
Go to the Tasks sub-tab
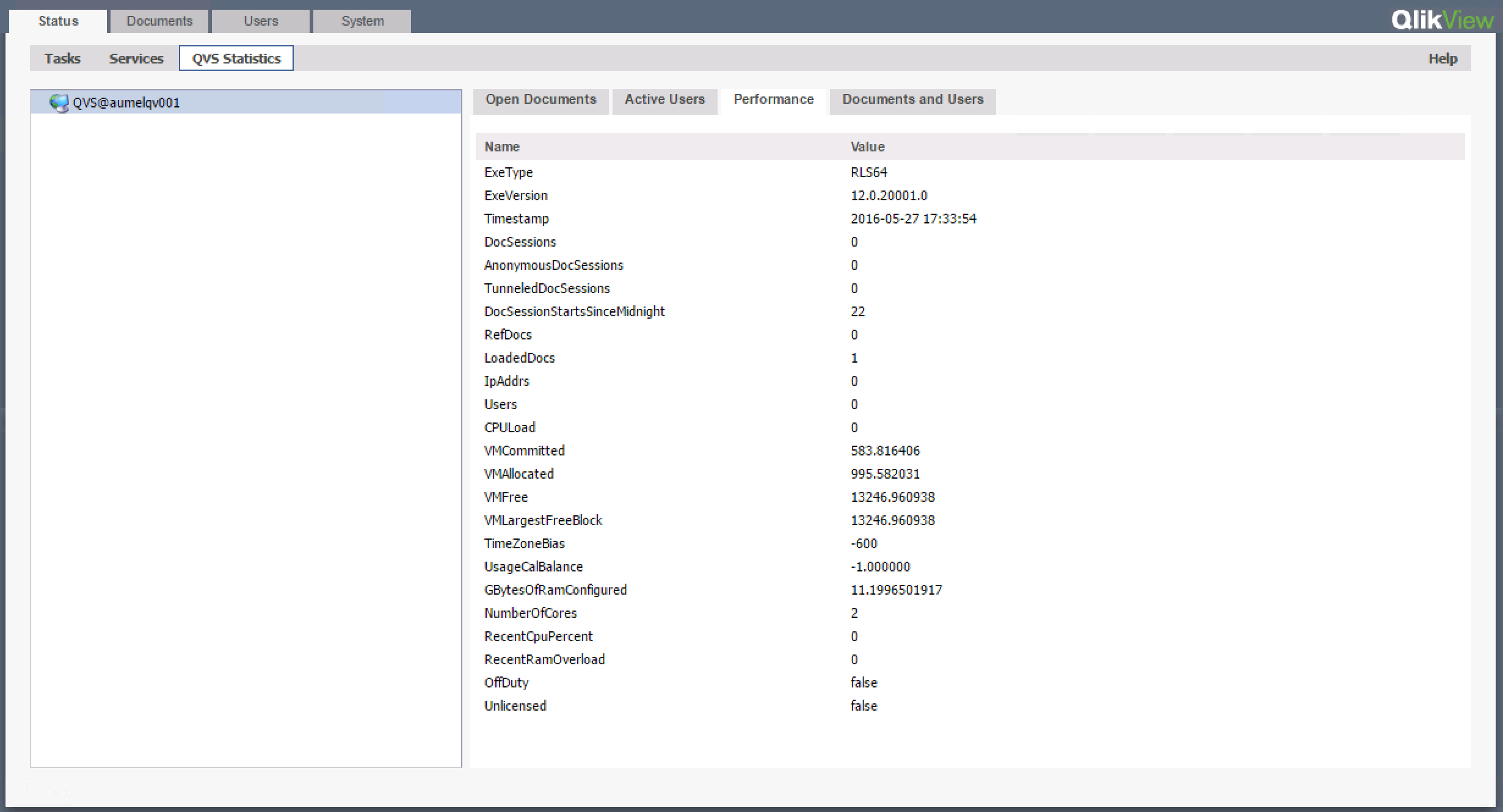click(x=62, y=59)
